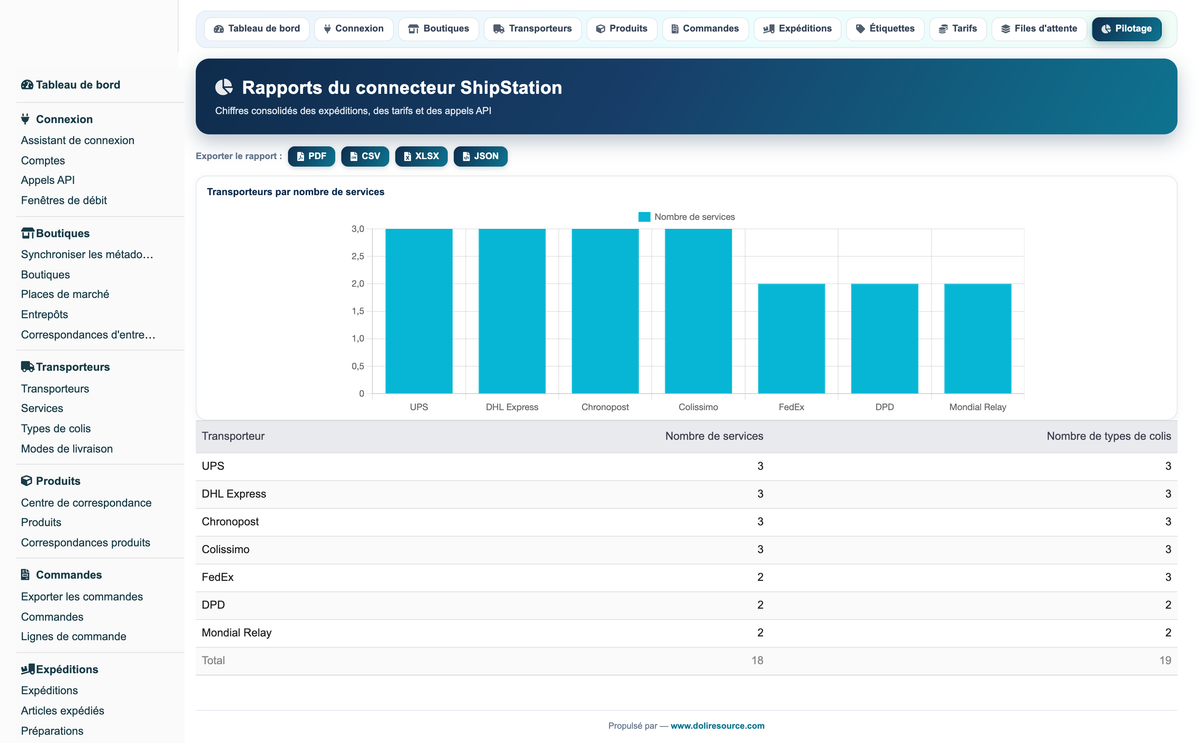Open Places de marché in the sidebar
This screenshot has width=1200, height=743.
point(65,295)
